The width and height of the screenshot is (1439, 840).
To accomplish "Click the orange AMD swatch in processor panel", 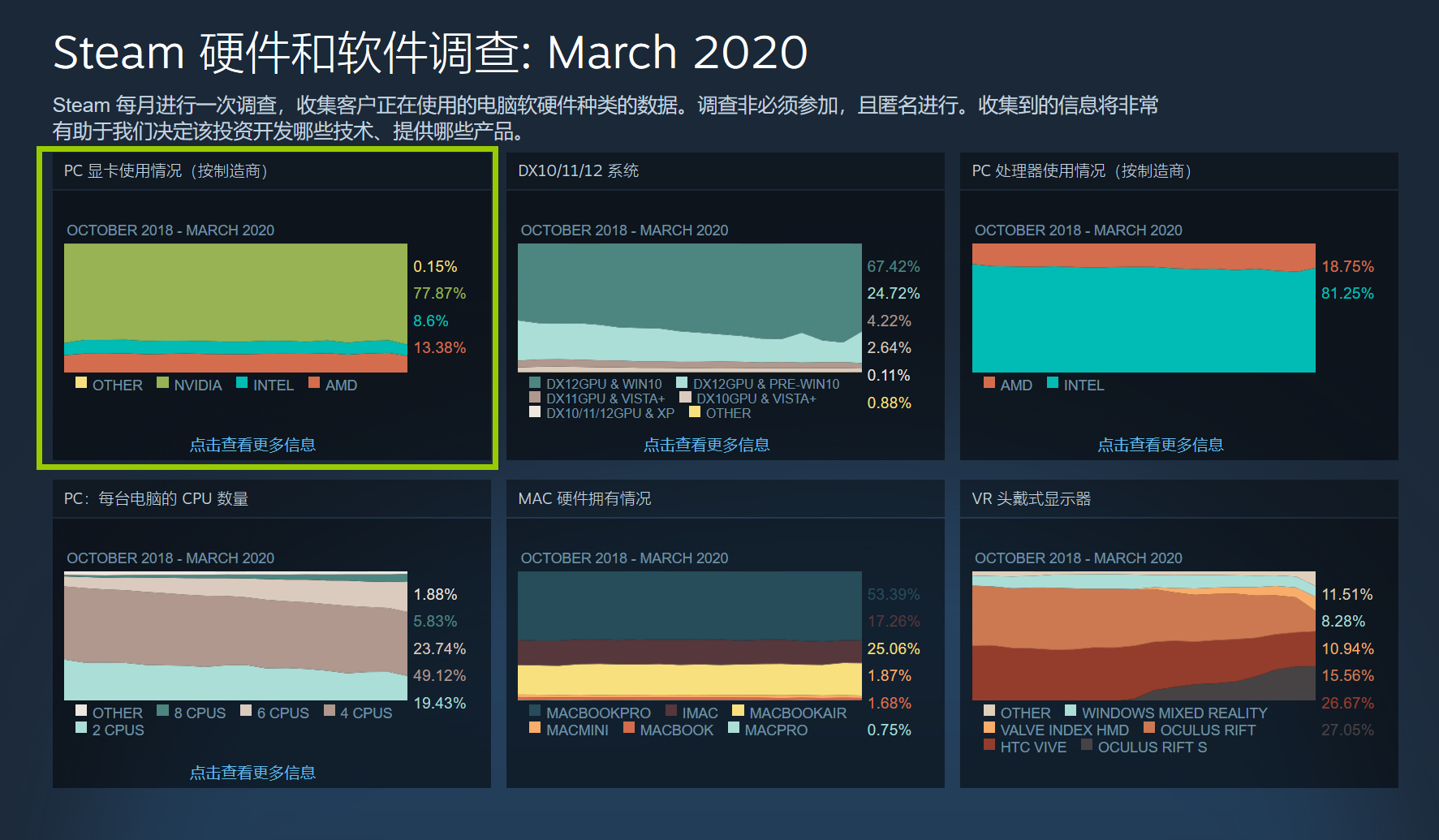I will point(989,383).
